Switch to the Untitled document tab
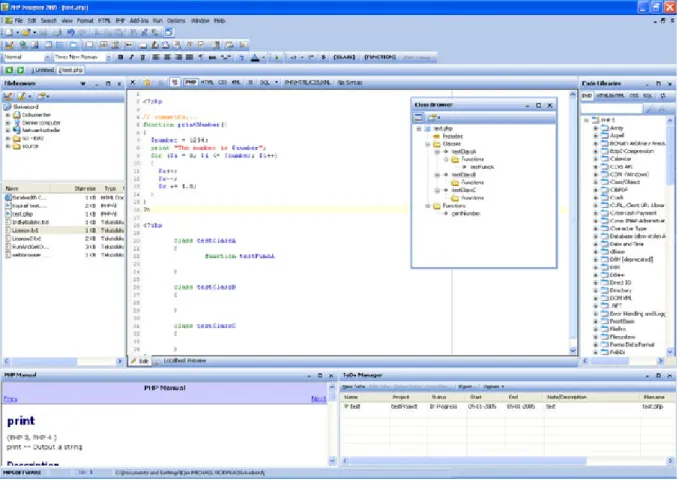The width and height of the screenshot is (679, 481). point(42,70)
